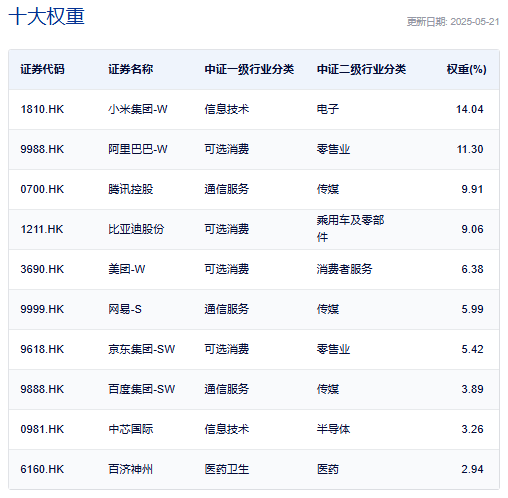Select 京东集团-SW security name
The height and width of the screenshot is (498, 508).
pos(141,349)
